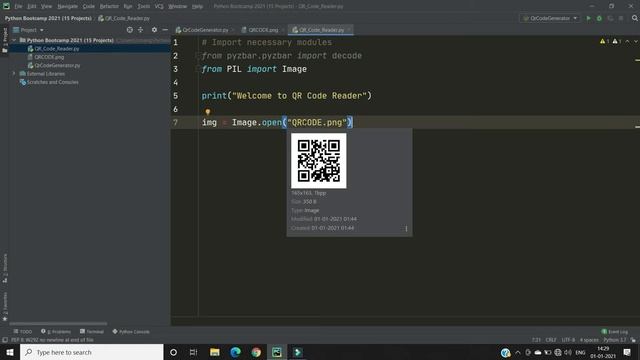640x360 pixels.
Task: Open the Windows notification center
Action: point(627,352)
